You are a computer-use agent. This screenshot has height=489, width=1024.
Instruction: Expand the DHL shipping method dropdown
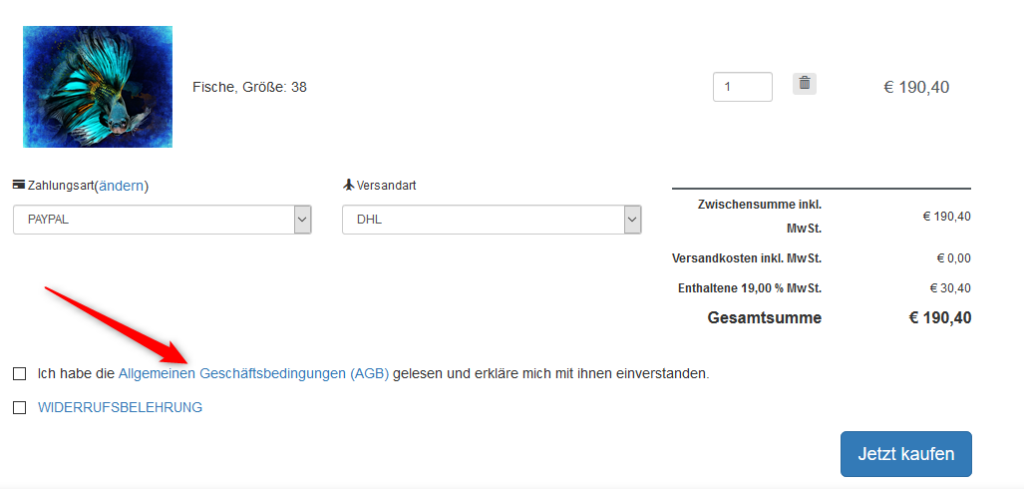[x=491, y=220]
